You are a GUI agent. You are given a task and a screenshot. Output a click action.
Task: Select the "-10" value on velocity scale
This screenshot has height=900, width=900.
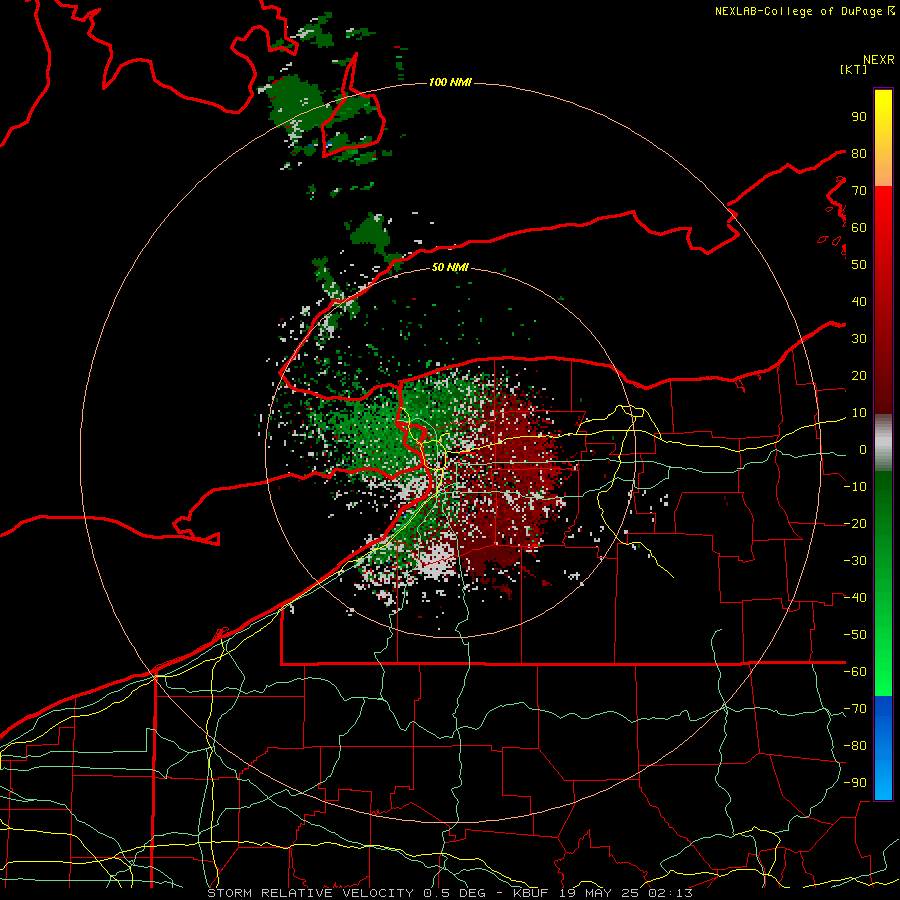855,487
